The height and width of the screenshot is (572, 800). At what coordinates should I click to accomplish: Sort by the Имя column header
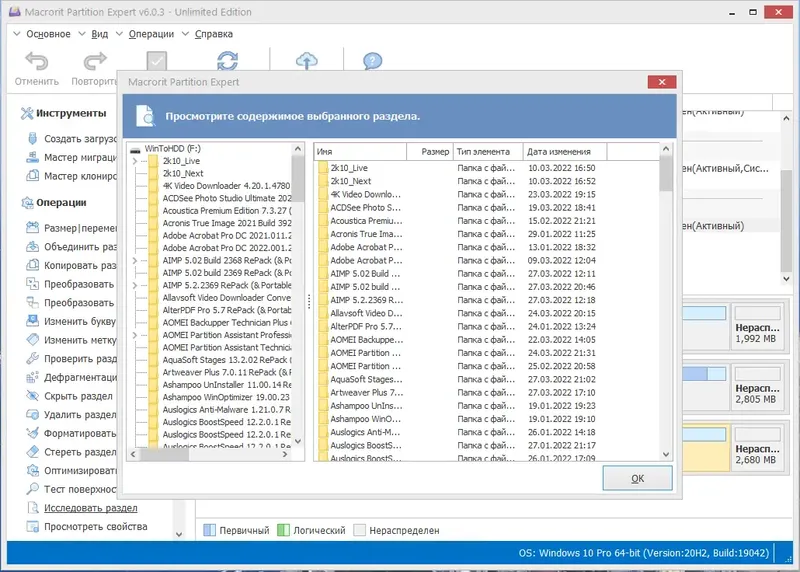pos(360,152)
